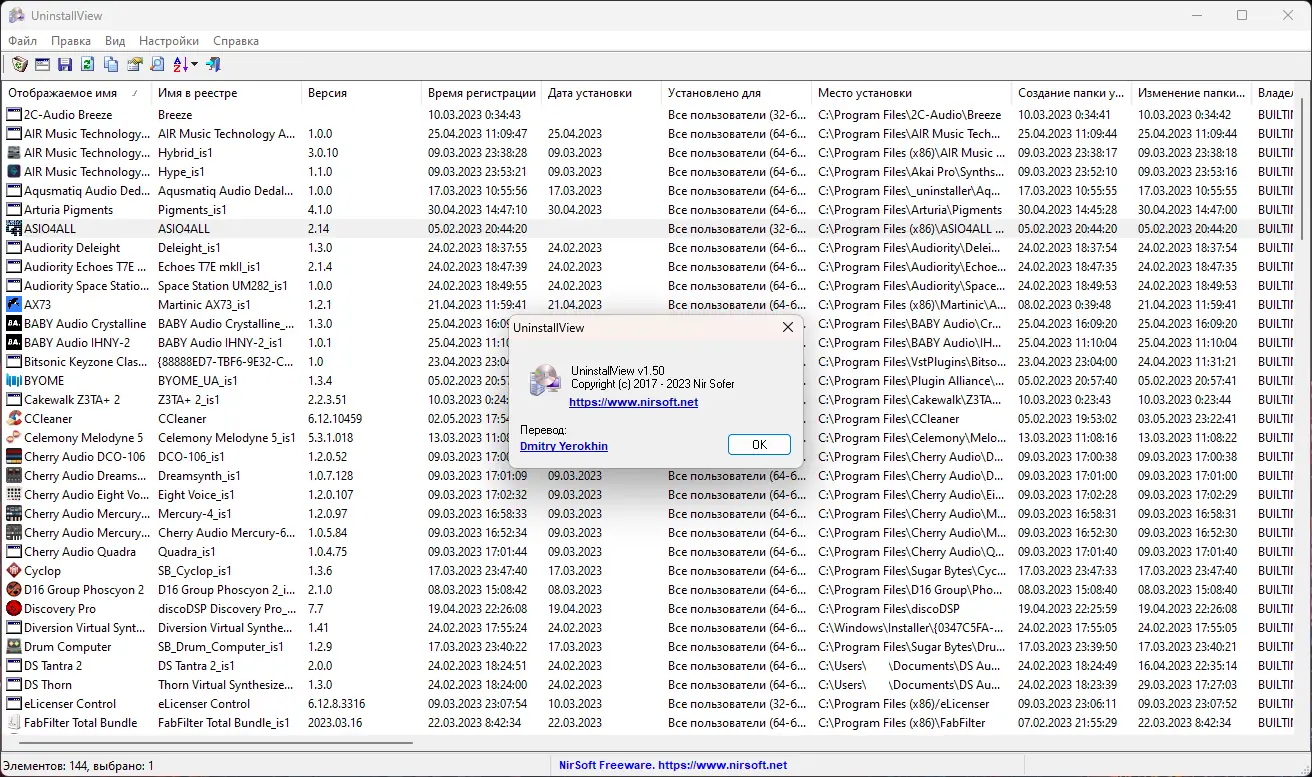
Task: Click the Uninstall recycle-bin toolbar icon
Action: (x=19, y=65)
